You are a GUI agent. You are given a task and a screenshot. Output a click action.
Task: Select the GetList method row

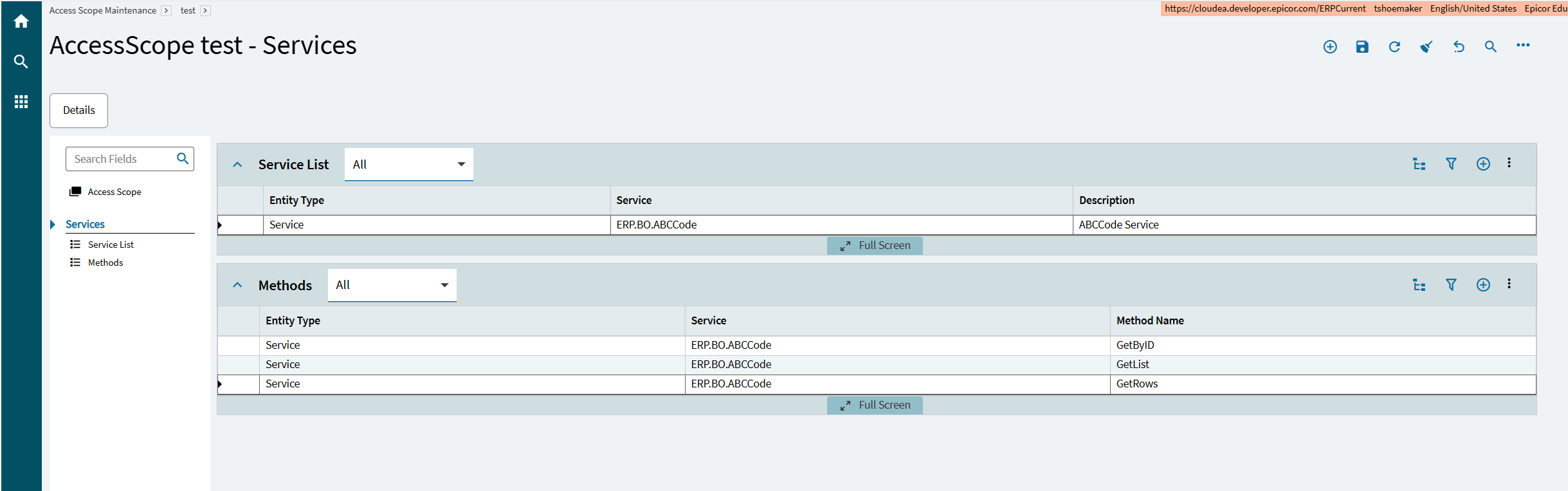[x=877, y=364]
